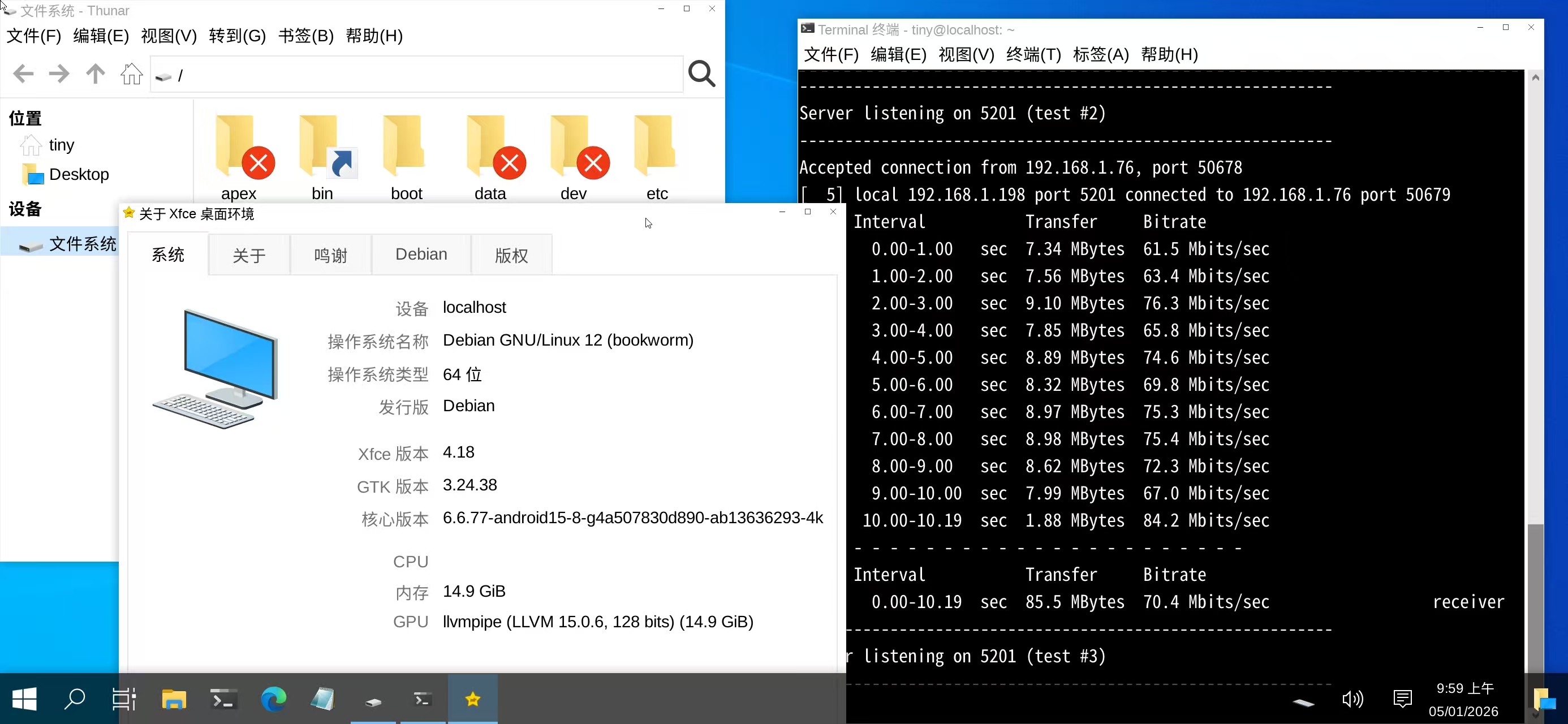The height and width of the screenshot is (724, 1568).
Task: Click the forward arrow in Thunar
Action: point(59,74)
